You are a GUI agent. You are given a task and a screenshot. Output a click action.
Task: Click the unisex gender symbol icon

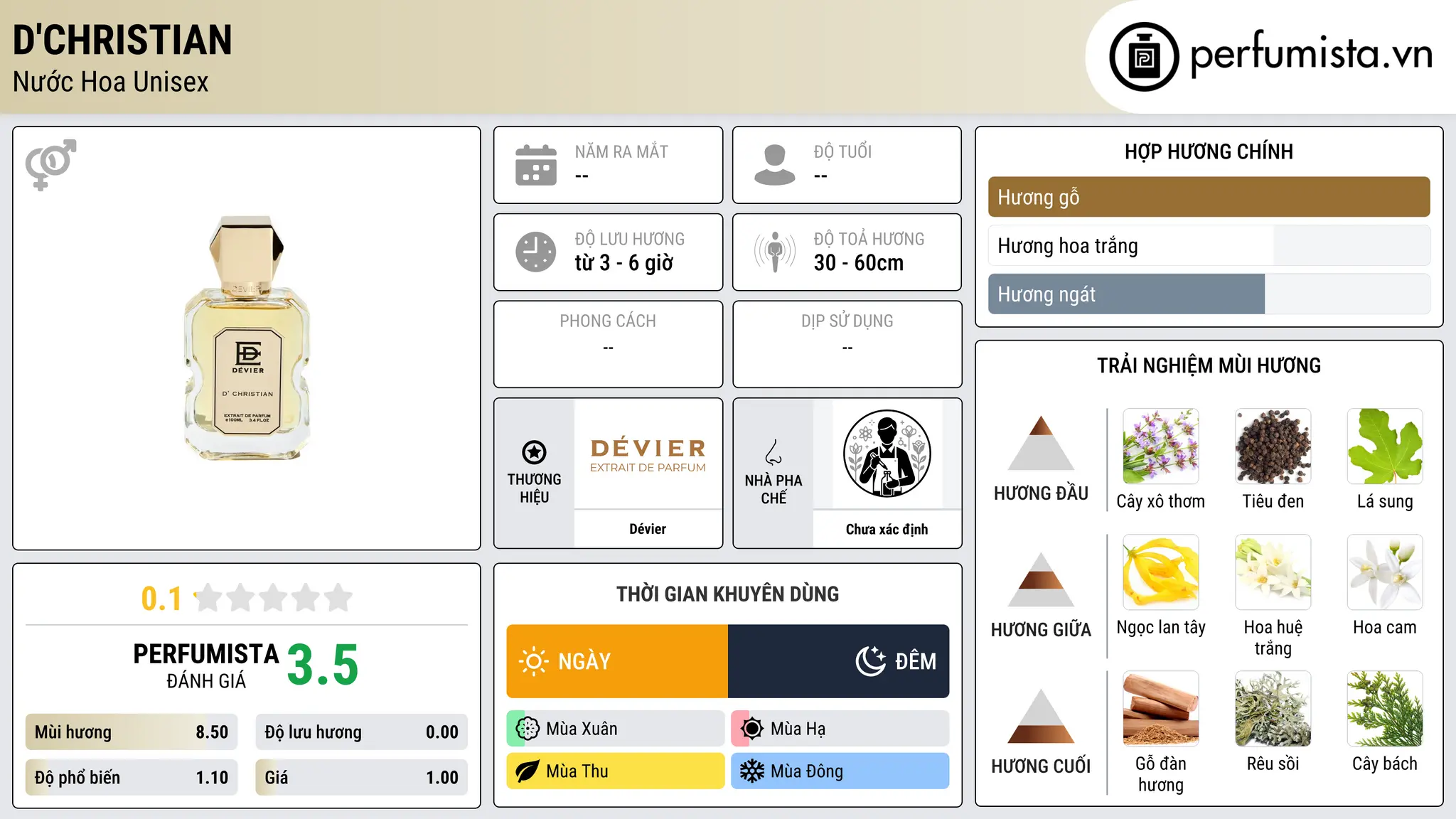pyautogui.click(x=50, y=165)
